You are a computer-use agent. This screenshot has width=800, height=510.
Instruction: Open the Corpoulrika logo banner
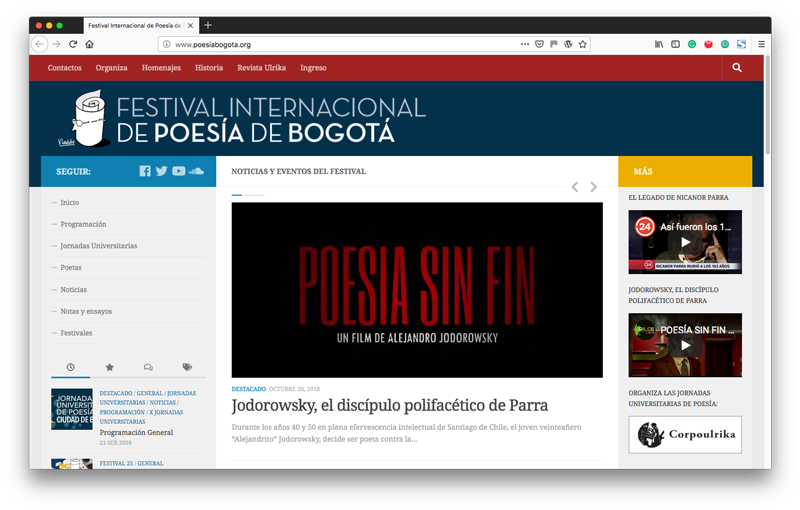click(x=685, y=435)
